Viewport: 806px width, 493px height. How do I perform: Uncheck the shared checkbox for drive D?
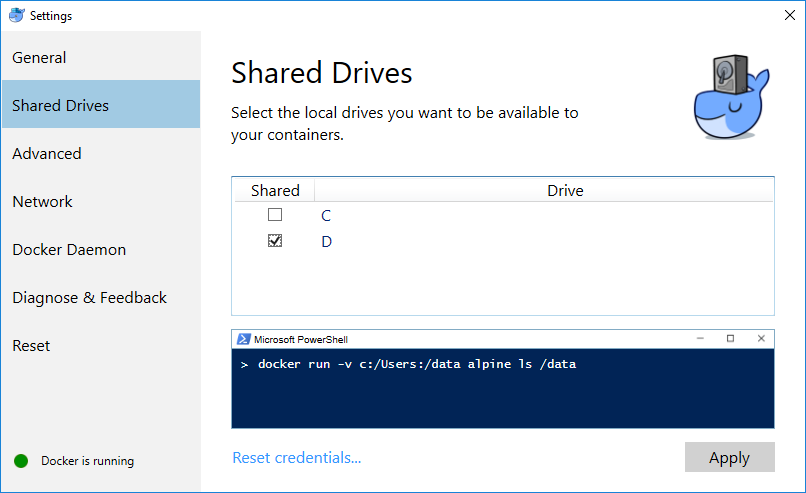click(275, 241)
